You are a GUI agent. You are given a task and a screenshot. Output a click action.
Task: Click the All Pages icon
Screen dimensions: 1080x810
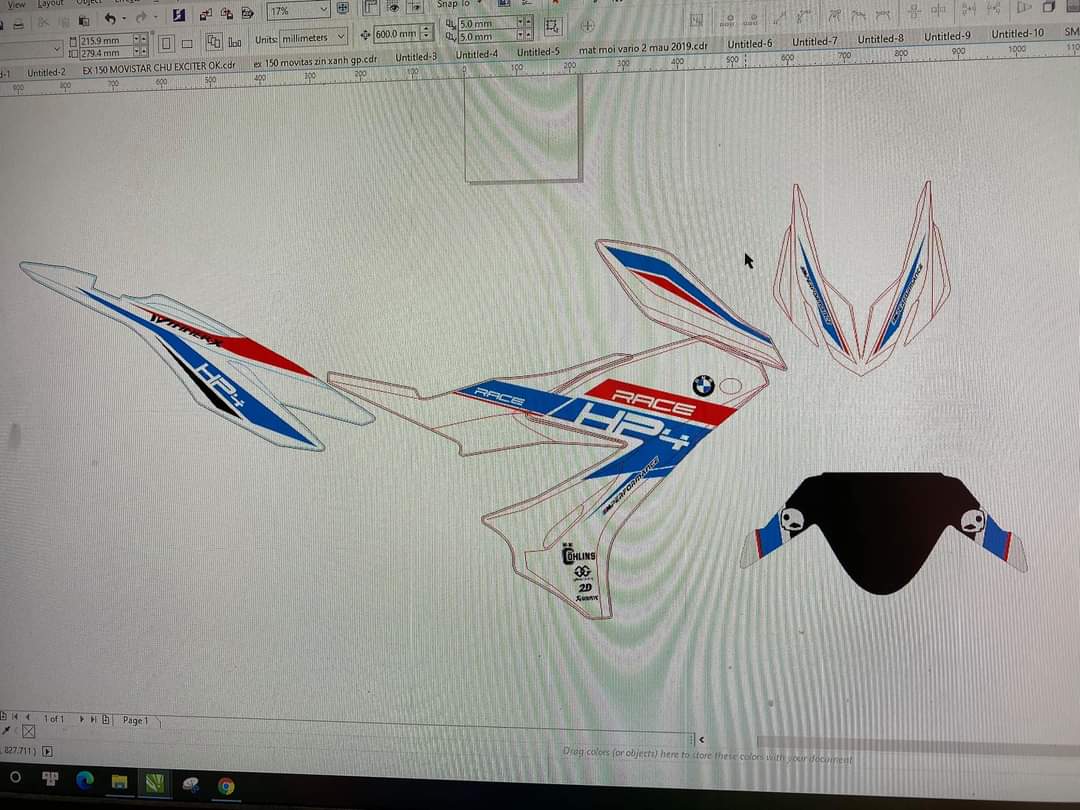214,43
